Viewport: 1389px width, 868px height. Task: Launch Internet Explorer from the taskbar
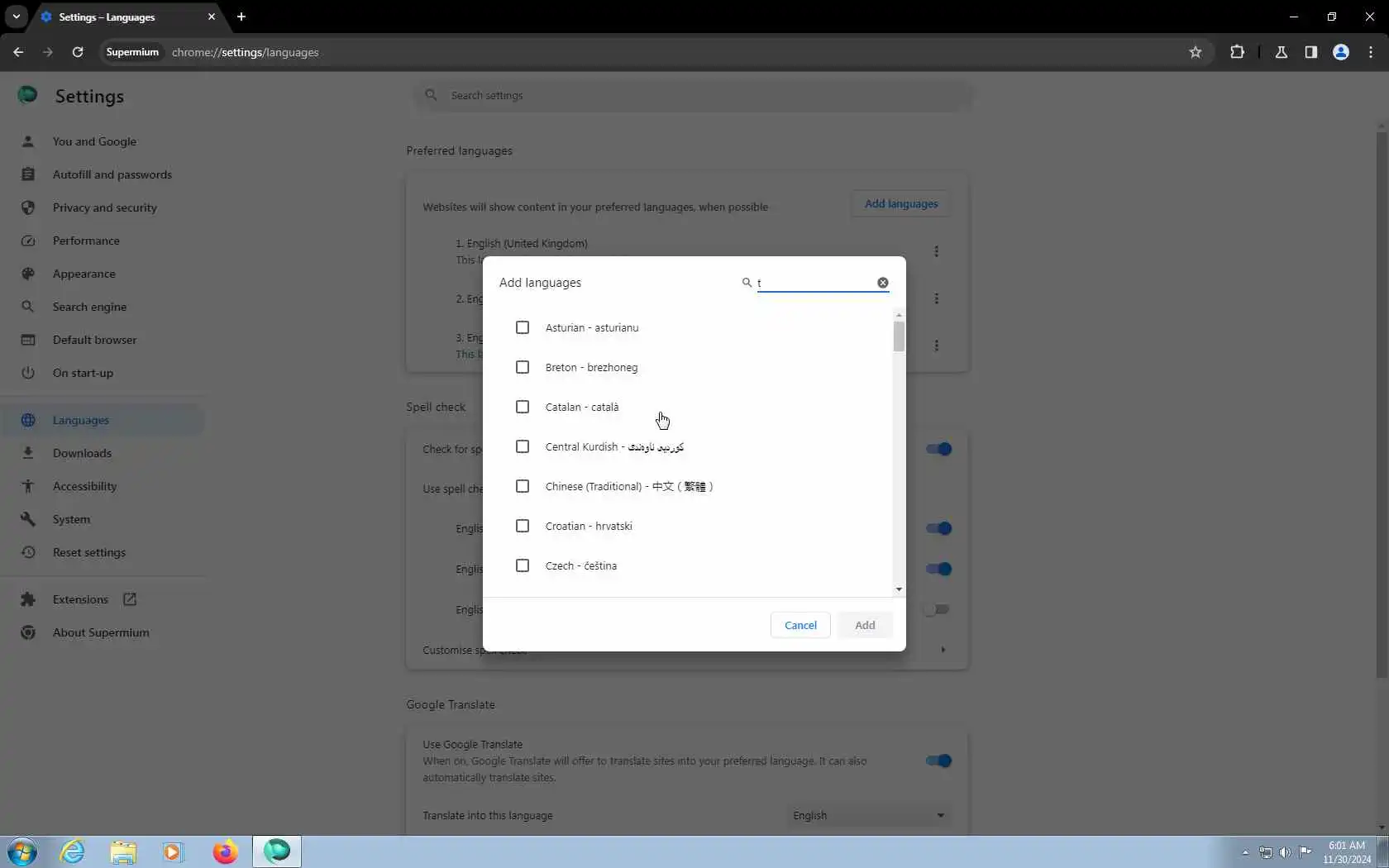point(73,851)
